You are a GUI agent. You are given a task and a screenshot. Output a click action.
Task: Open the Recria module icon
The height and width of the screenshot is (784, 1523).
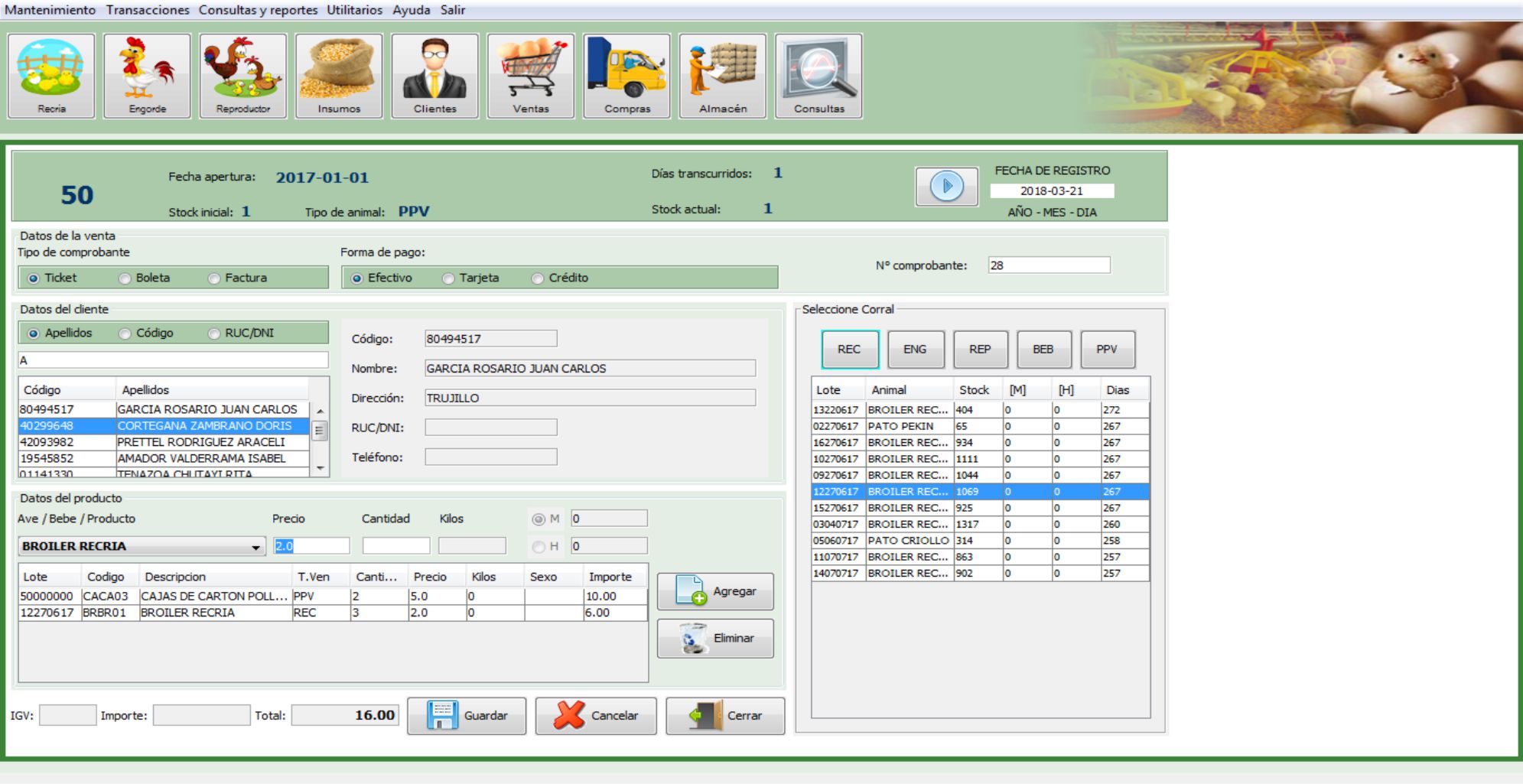point(51,76)
